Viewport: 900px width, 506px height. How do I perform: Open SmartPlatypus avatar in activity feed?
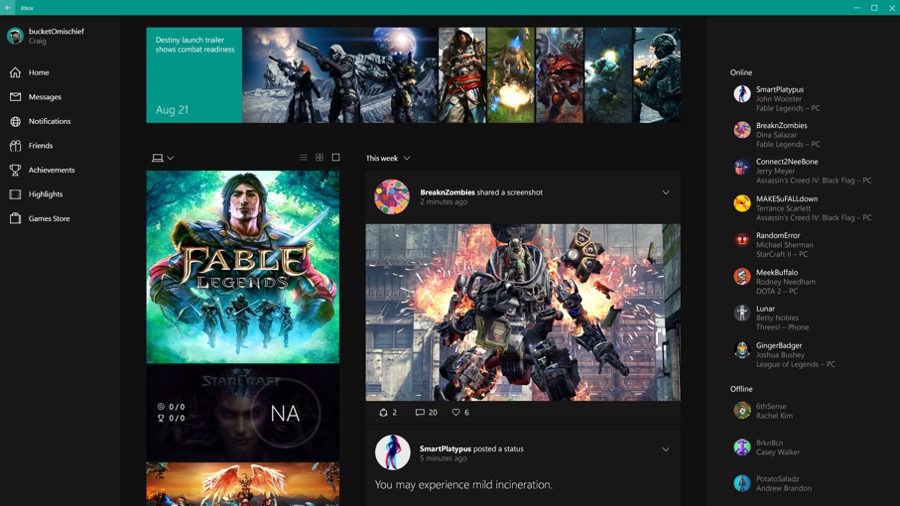(393, 452)
